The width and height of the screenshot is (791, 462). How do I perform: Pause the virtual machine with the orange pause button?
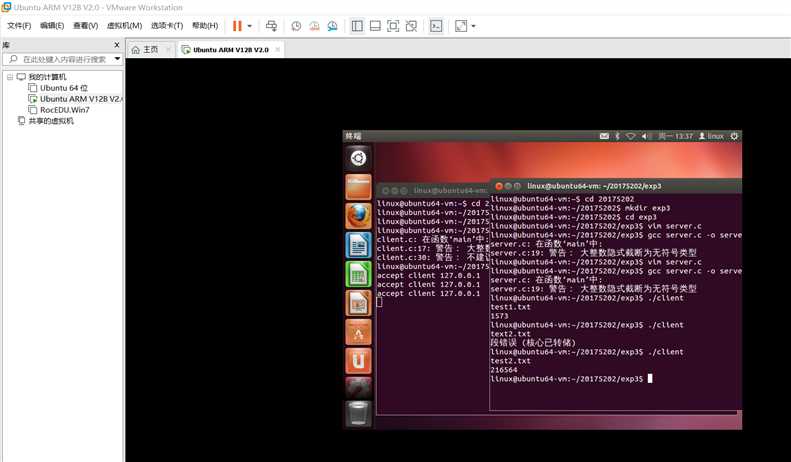237,26
